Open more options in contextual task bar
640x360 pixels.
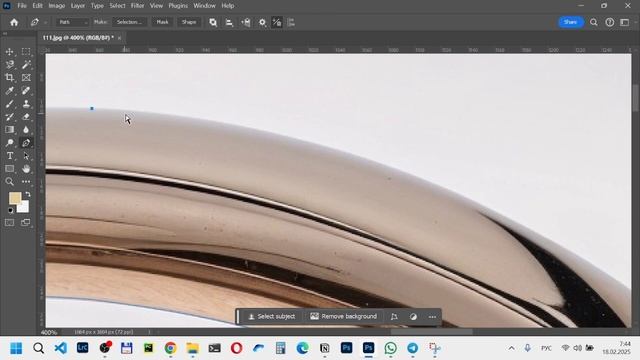(x=432, y=317)
